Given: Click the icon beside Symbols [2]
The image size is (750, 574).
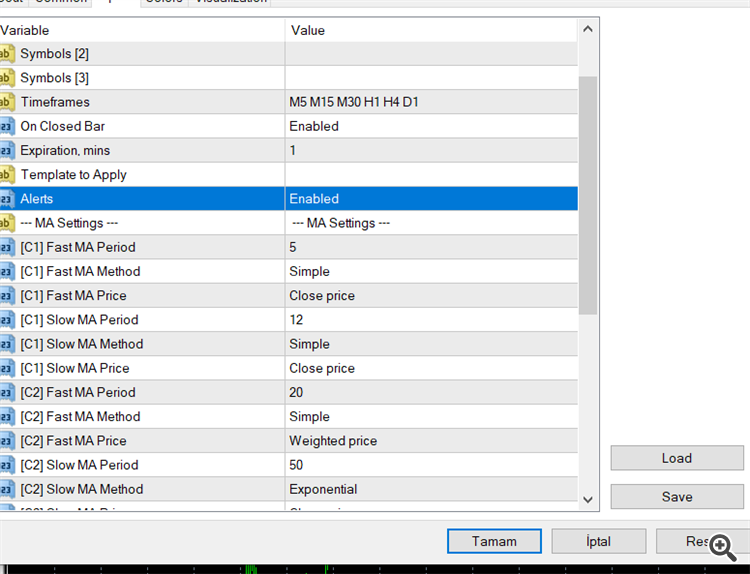Looking at the screenshot, I should (6, 54).
